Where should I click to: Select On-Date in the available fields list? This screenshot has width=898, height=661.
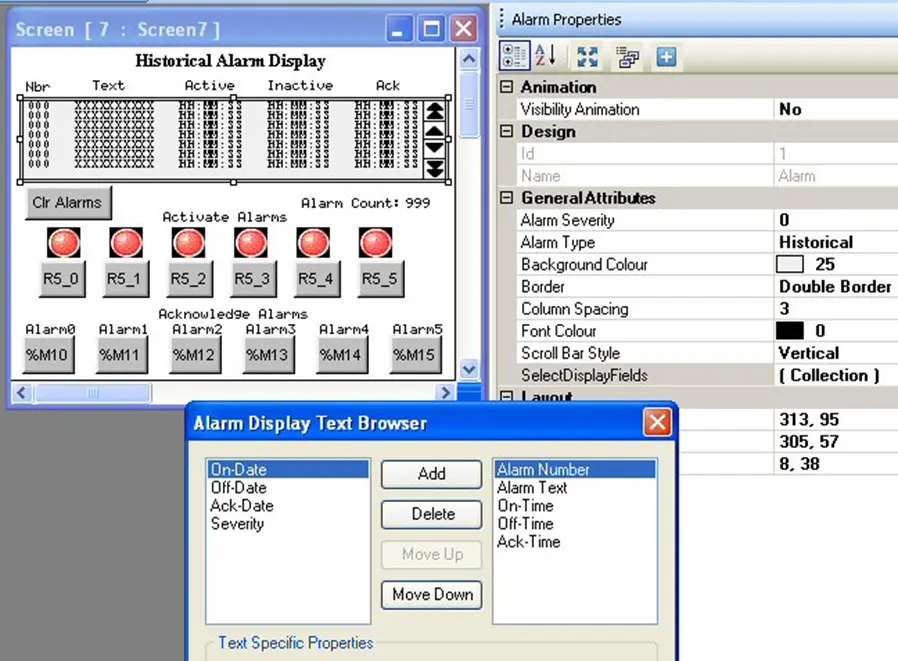288,469
